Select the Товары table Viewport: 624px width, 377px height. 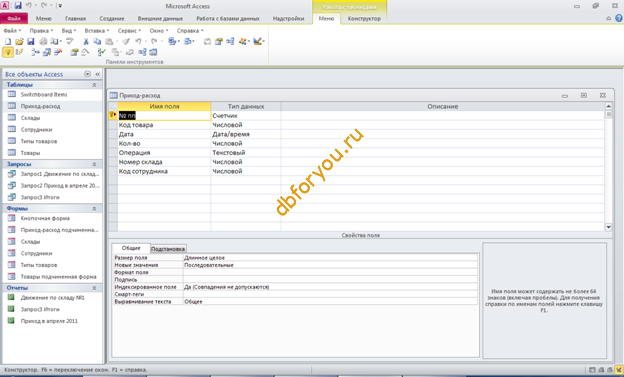click(30, 153)
